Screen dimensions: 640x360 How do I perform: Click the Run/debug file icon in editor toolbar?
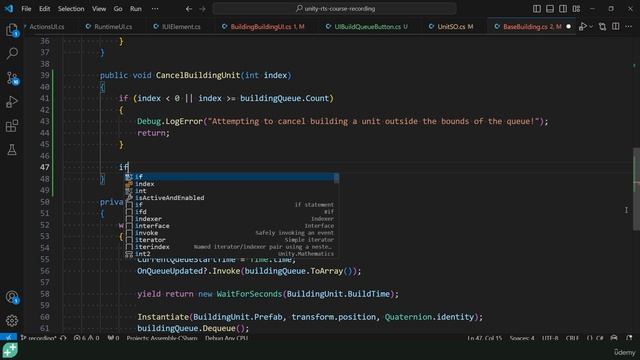pos(582,27)
